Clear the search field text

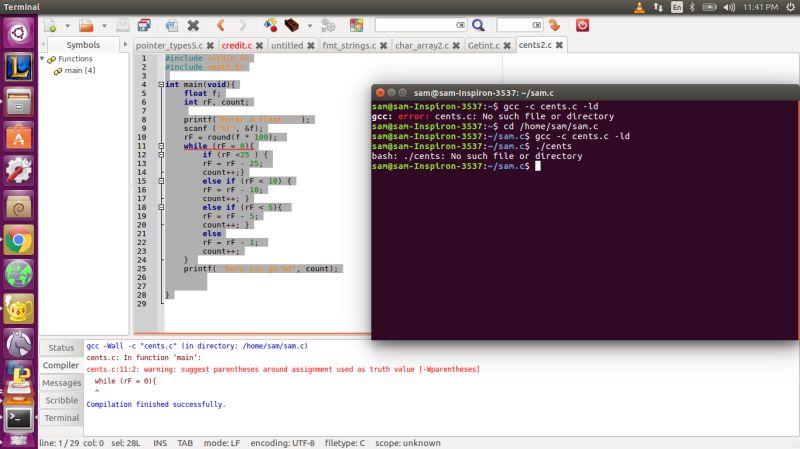pos(461,25)
